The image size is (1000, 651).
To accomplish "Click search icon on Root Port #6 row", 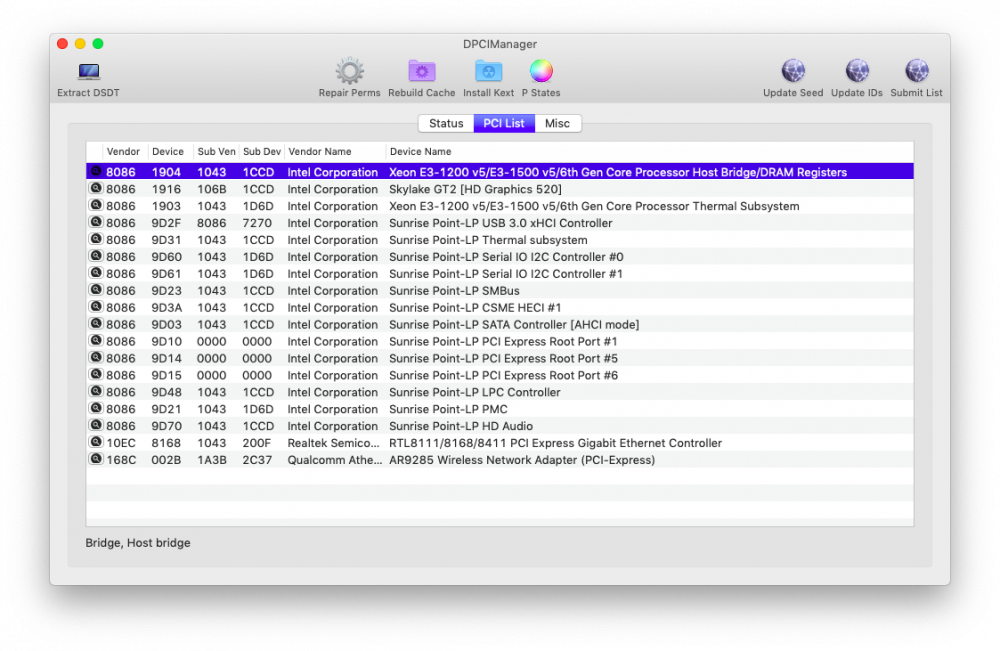I will 96,374.
